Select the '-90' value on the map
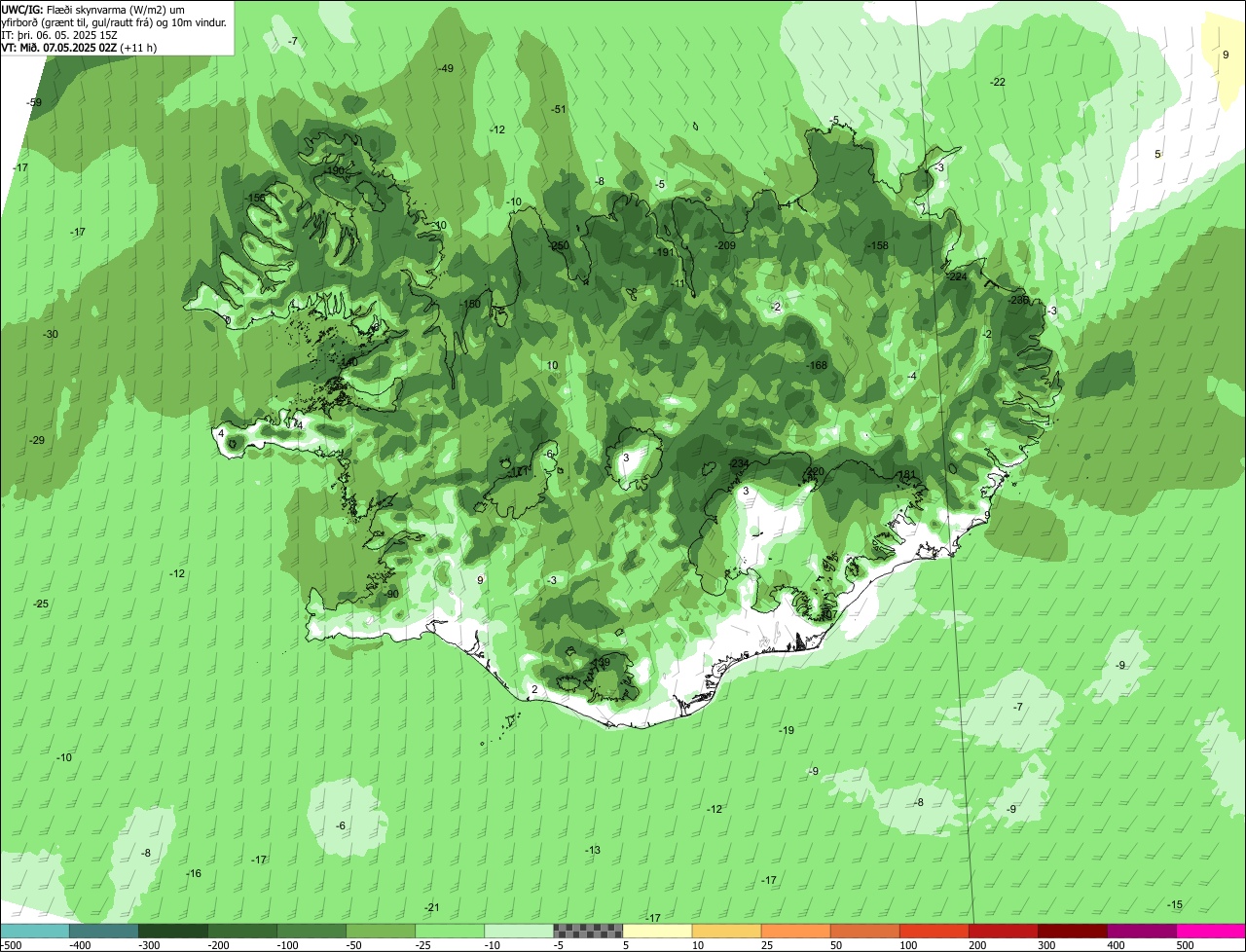 pos(391,595)
